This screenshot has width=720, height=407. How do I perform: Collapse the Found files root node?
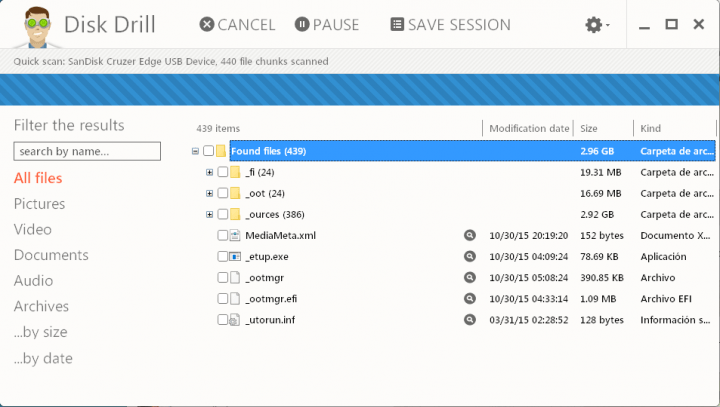pos(195,151)
